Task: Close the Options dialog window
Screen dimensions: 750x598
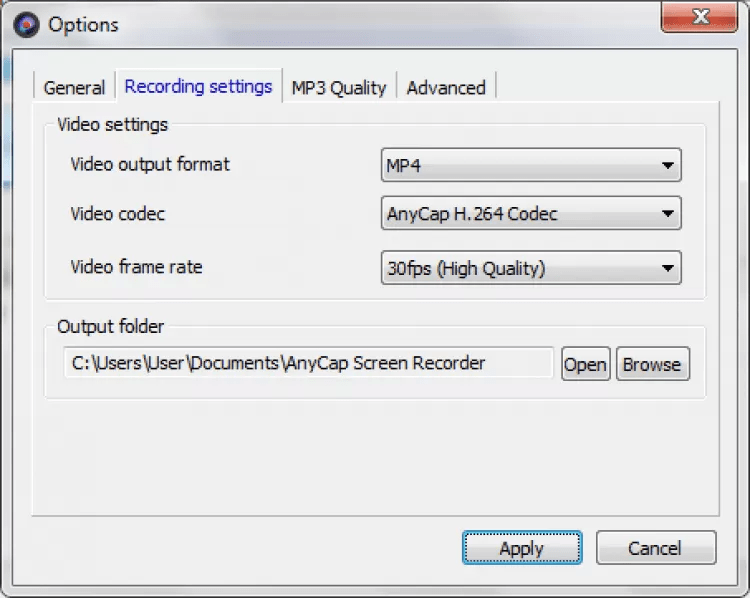Action: coord(700,18)
